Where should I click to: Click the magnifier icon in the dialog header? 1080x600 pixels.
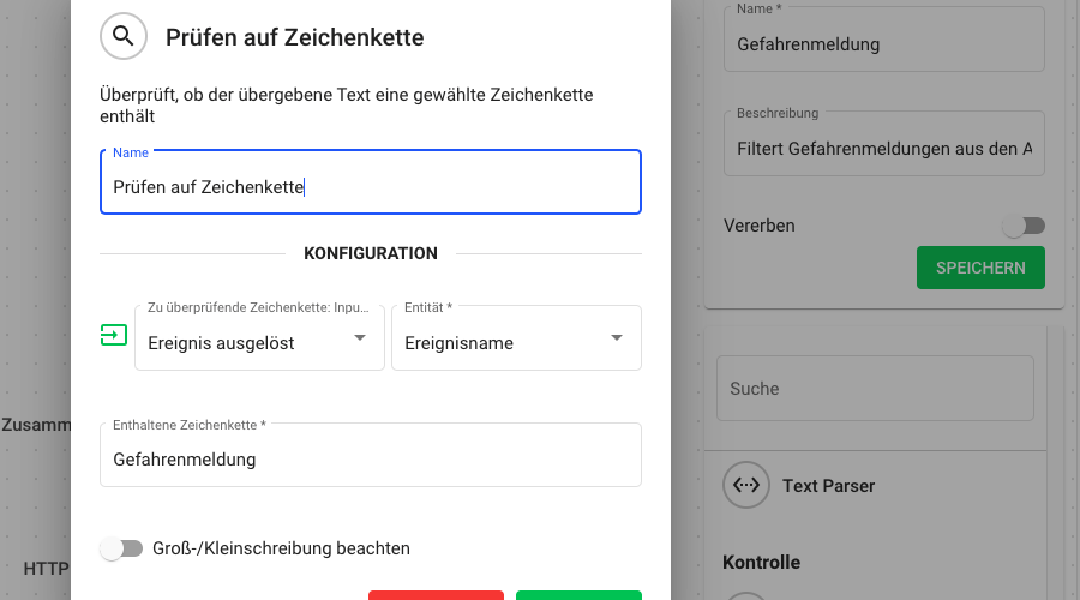(123, 35)
